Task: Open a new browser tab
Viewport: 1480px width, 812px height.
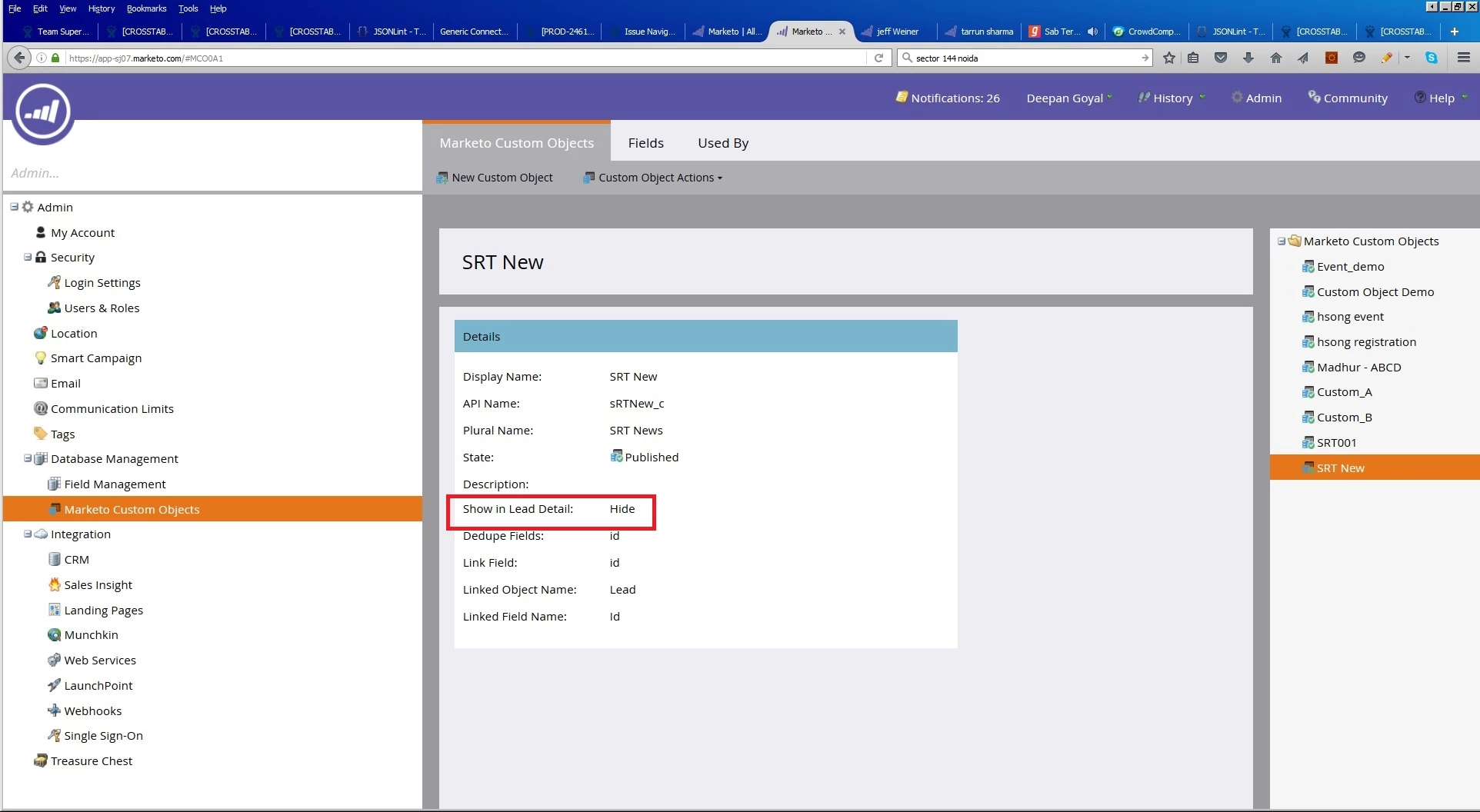Action: (x=1455, y=32)
